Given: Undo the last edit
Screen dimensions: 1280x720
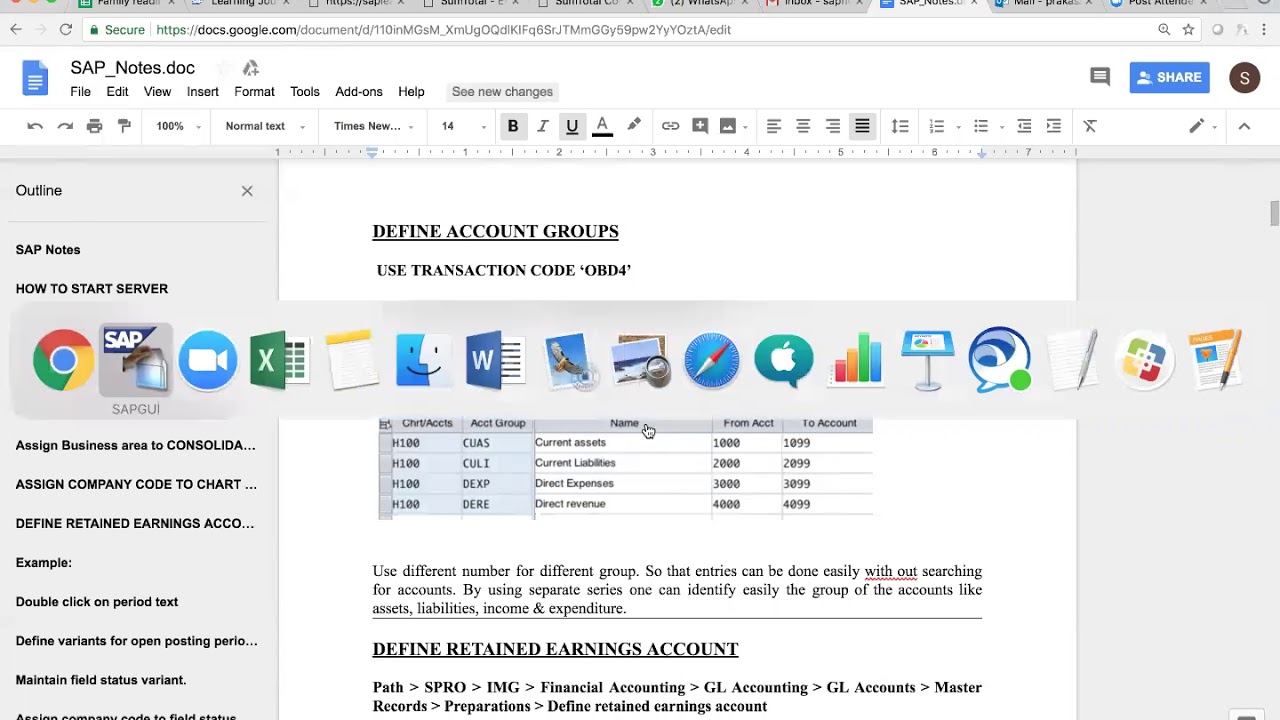Looking at the screenshot, I should [35, 126].
